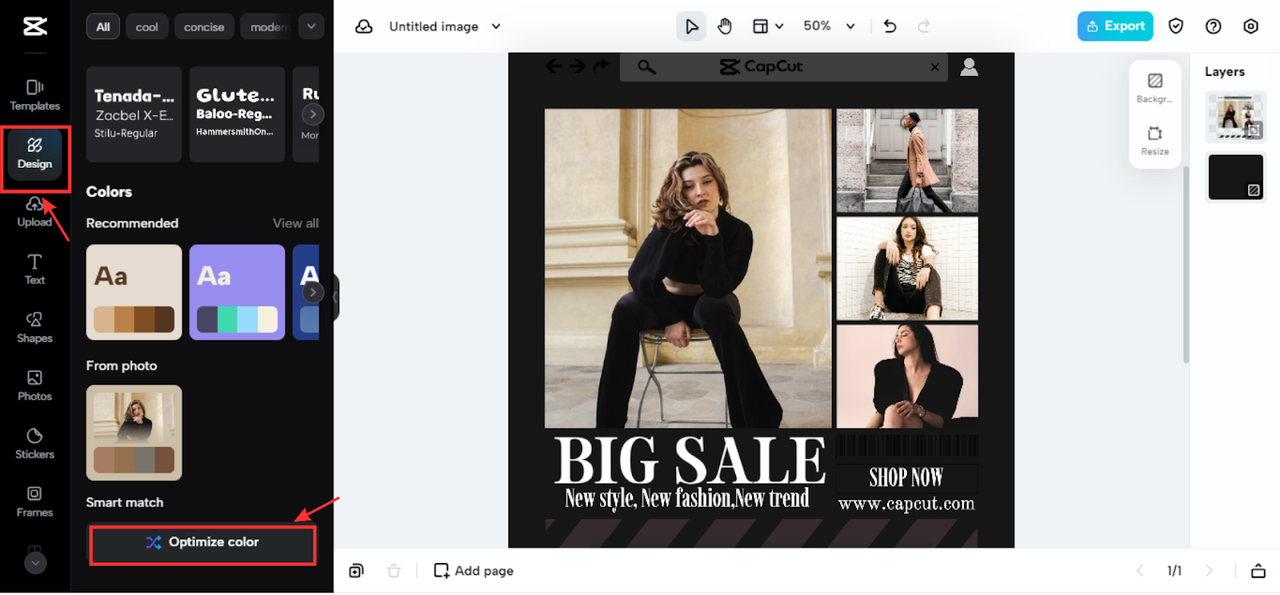The width and height of the screenshot is (1280, 595).
Task: Select the BIG SALE headline text
Action: [690, 460]
